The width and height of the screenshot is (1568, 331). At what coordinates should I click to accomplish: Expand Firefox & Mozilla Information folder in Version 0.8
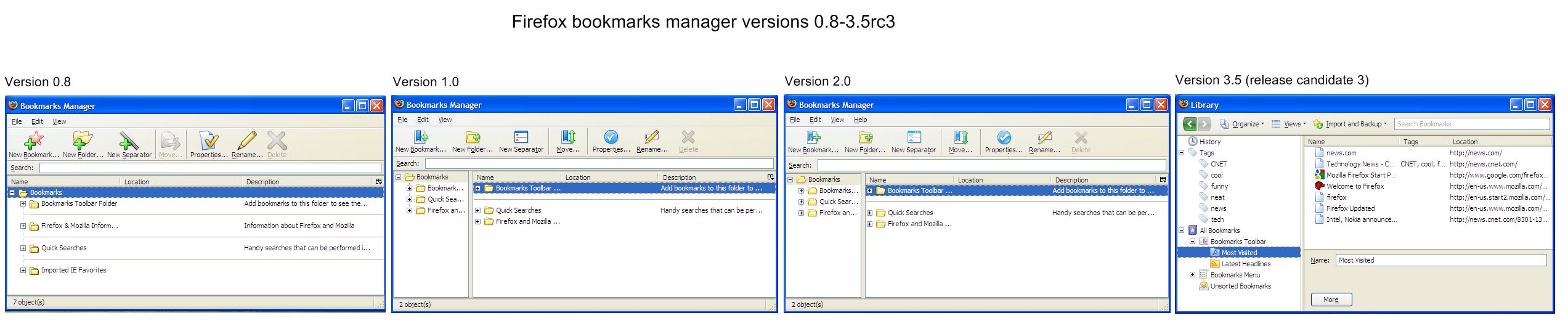[23, 226]
